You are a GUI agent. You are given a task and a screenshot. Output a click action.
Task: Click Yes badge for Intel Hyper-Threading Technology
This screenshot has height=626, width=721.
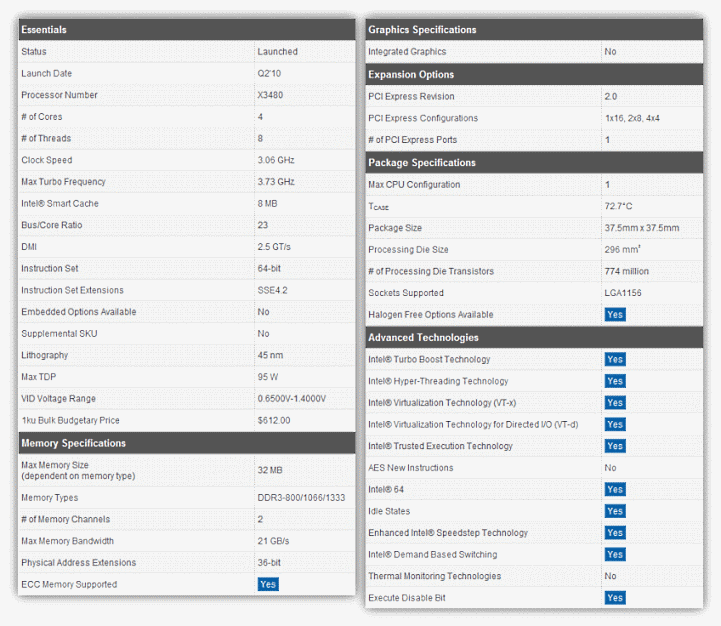(615, 381)
